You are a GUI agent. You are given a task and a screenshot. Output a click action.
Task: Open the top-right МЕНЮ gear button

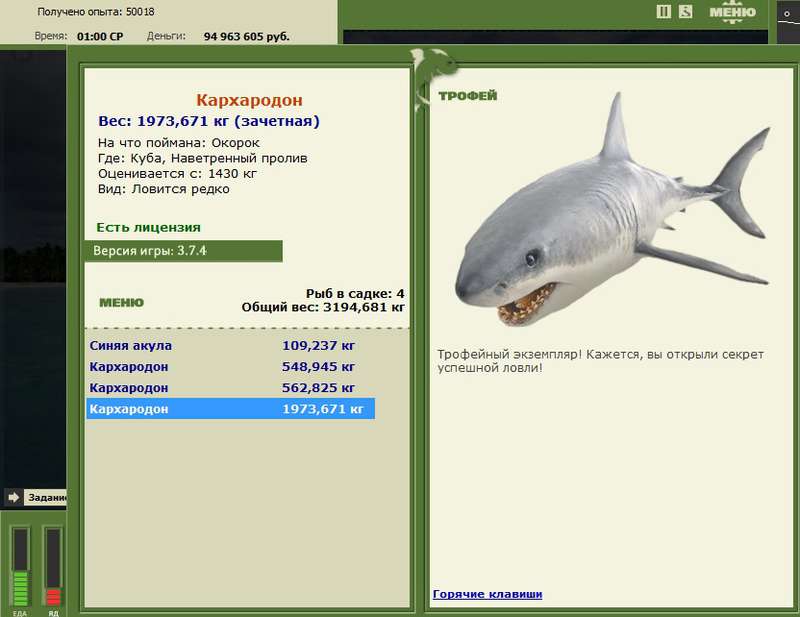click(x=733, y=13)
